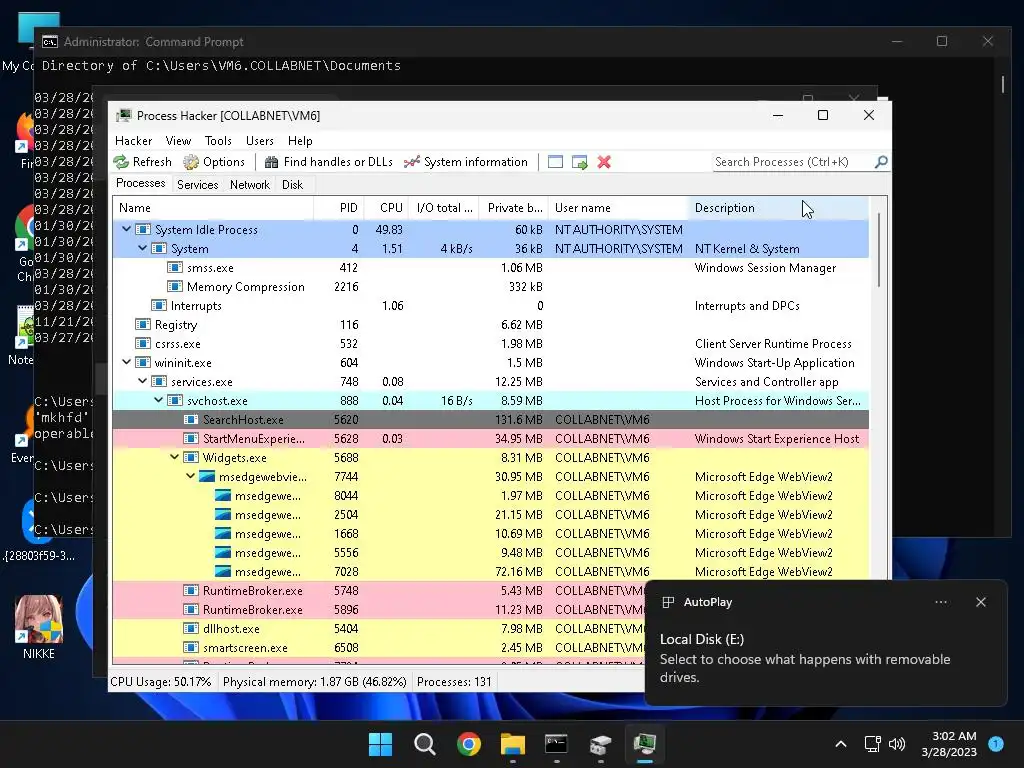
Task: Open System information window
Action: point(466,162)
